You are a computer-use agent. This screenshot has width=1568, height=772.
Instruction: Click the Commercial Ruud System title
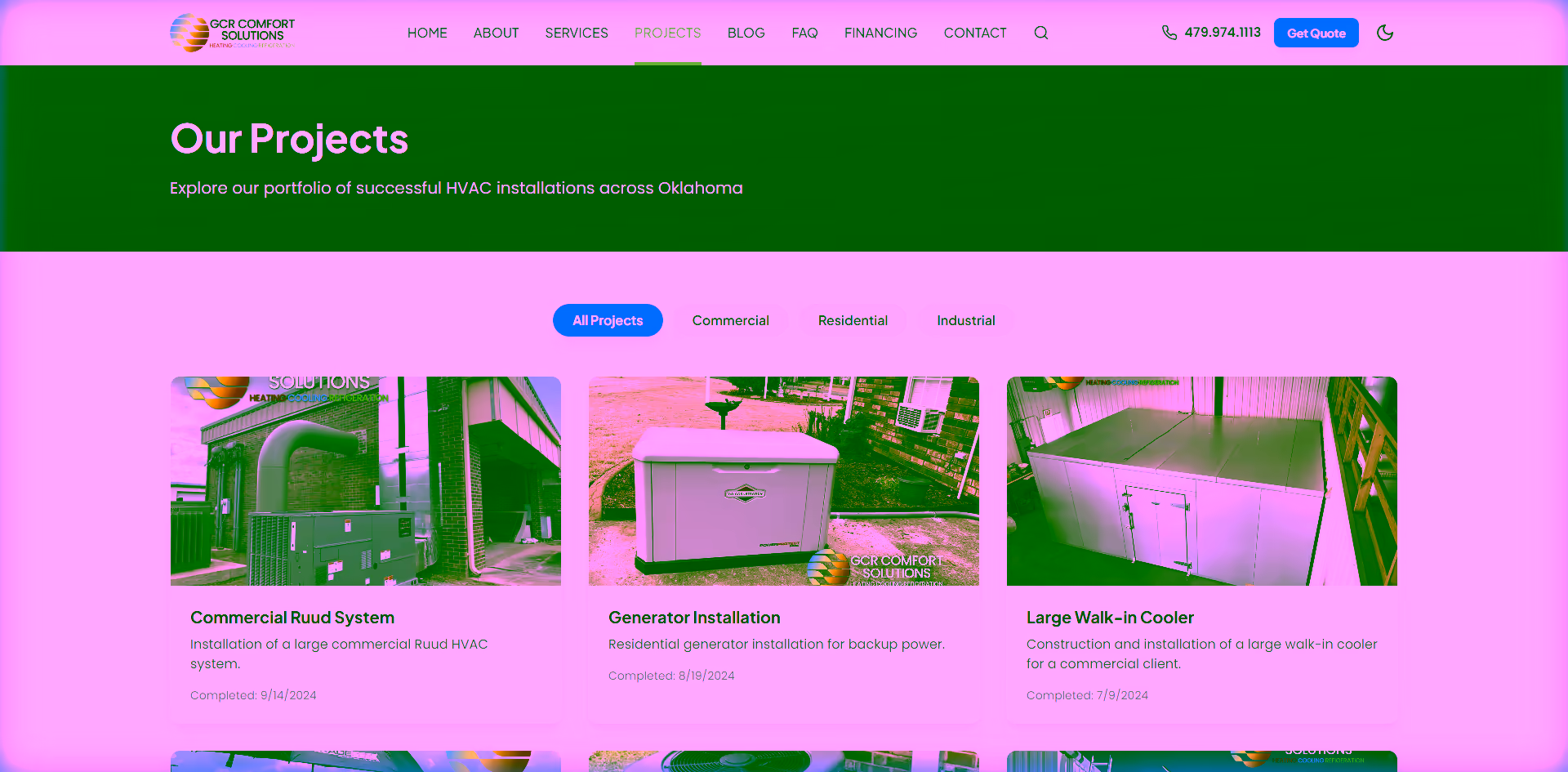(x=292, y=618)
